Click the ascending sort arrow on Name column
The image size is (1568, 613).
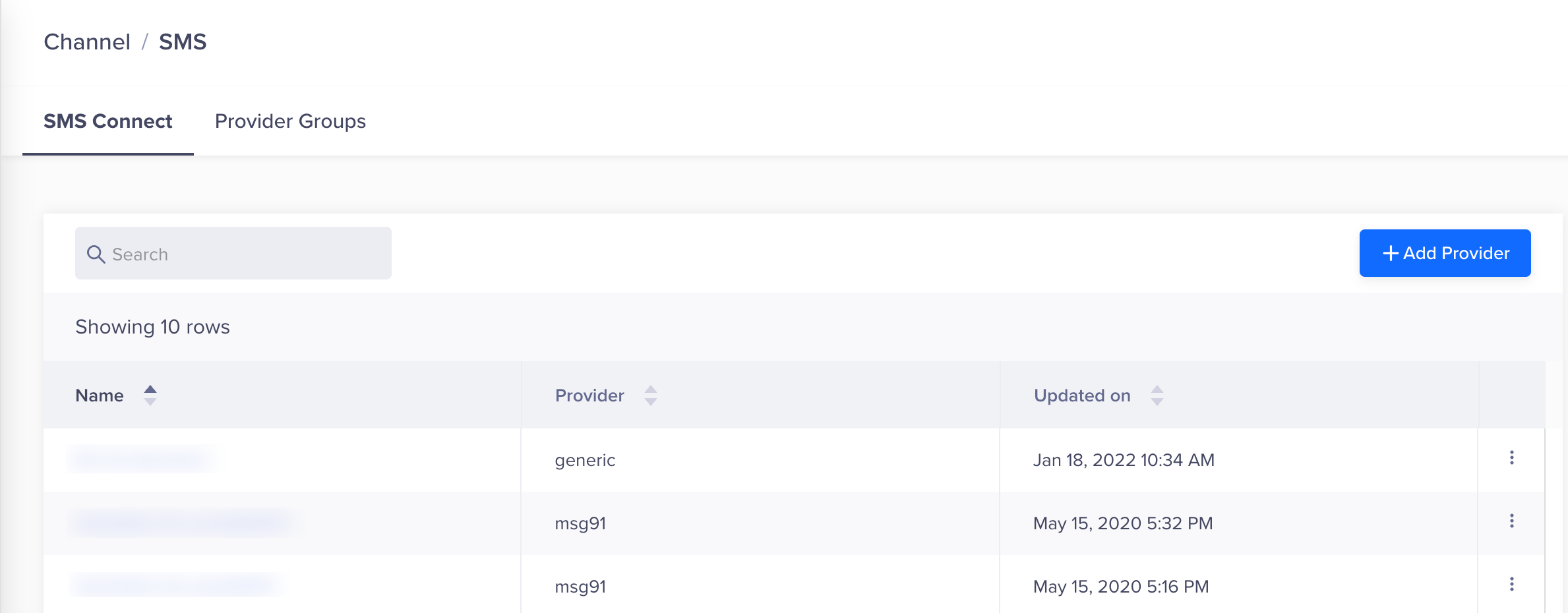(150, 389)
